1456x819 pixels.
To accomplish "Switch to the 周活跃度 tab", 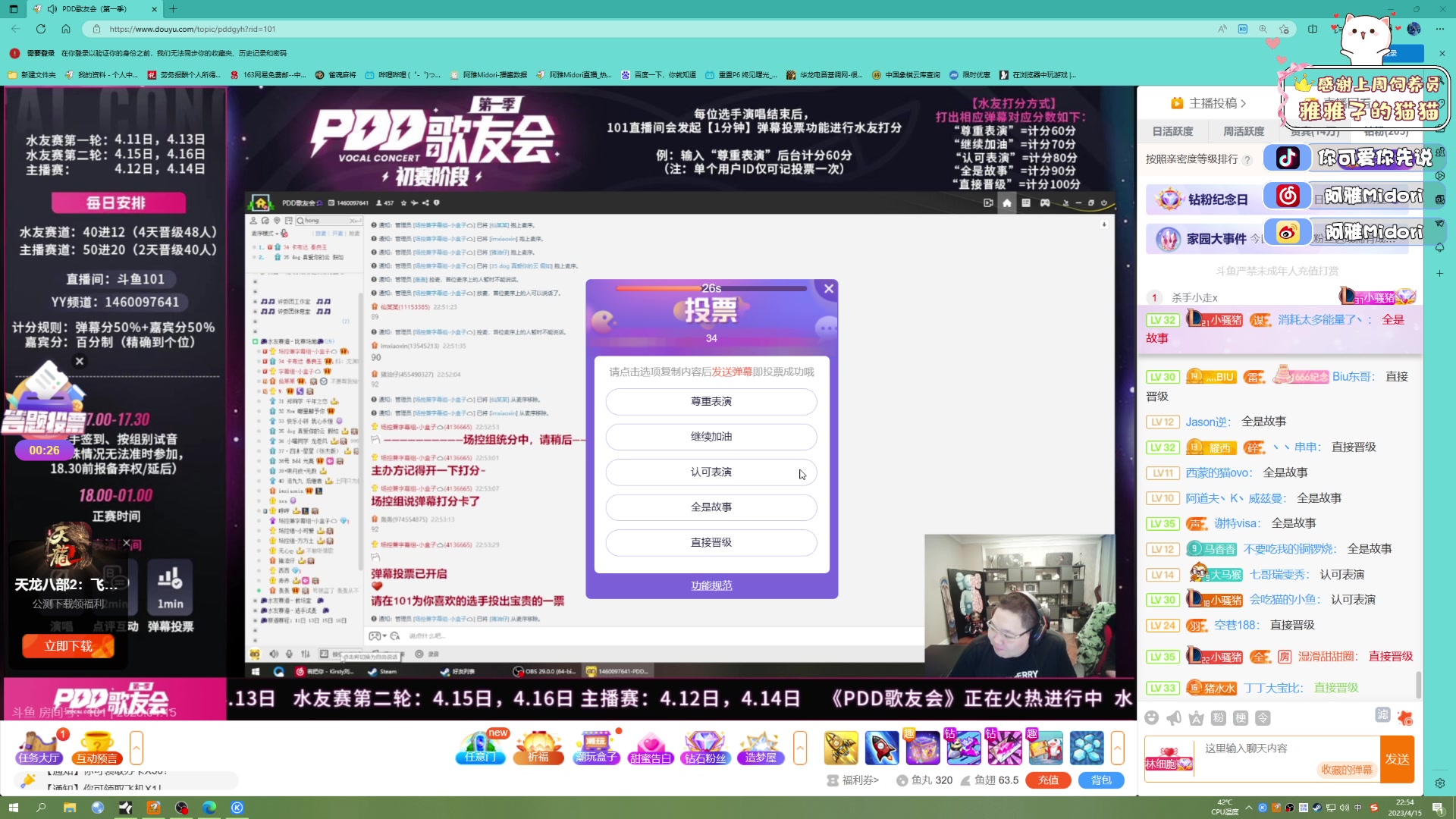I will click(x=1243, y=131).
